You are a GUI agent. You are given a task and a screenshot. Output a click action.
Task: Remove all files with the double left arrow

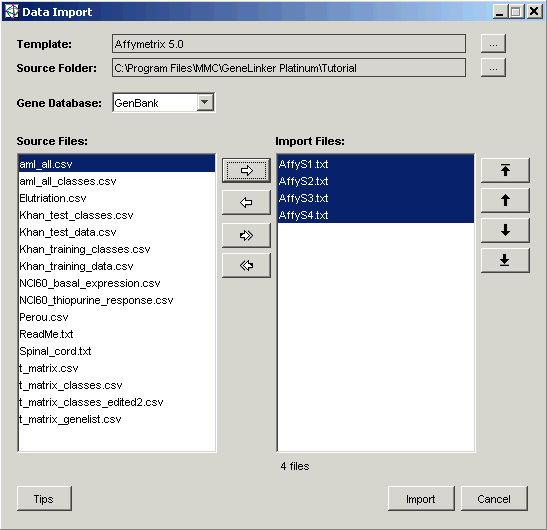[246, 266]
